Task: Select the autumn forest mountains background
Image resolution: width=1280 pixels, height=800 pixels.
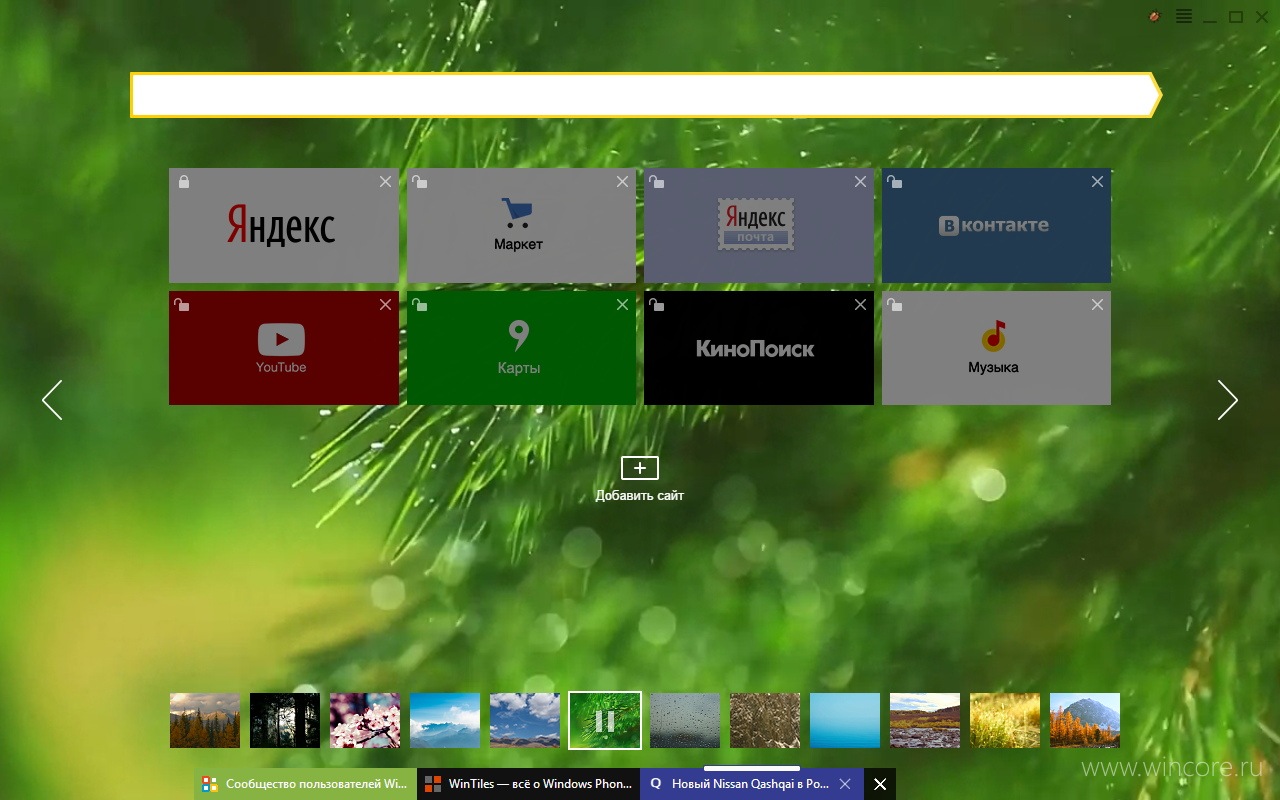Action: click(x=205, y=720)
